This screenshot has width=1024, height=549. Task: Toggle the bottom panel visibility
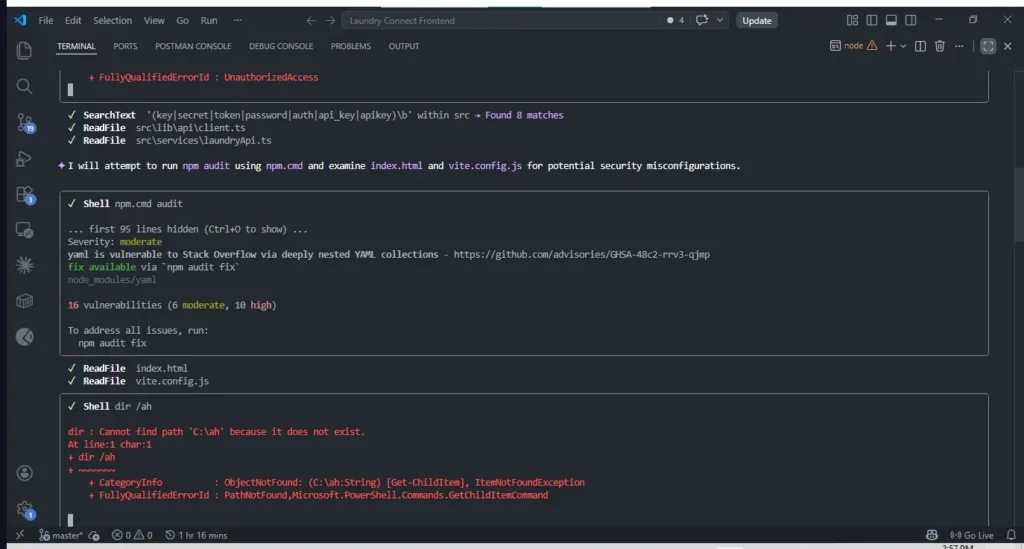coord(891,20)
